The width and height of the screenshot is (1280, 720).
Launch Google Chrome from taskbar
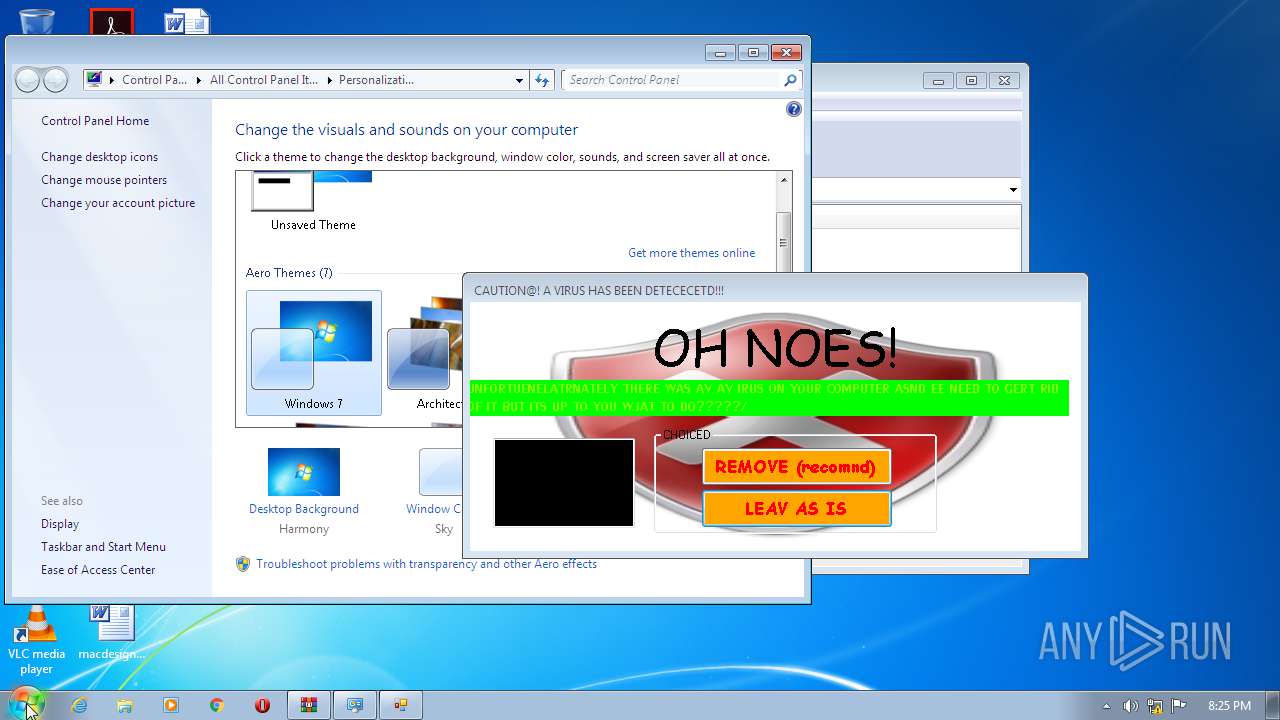click(x=217, y=705)
